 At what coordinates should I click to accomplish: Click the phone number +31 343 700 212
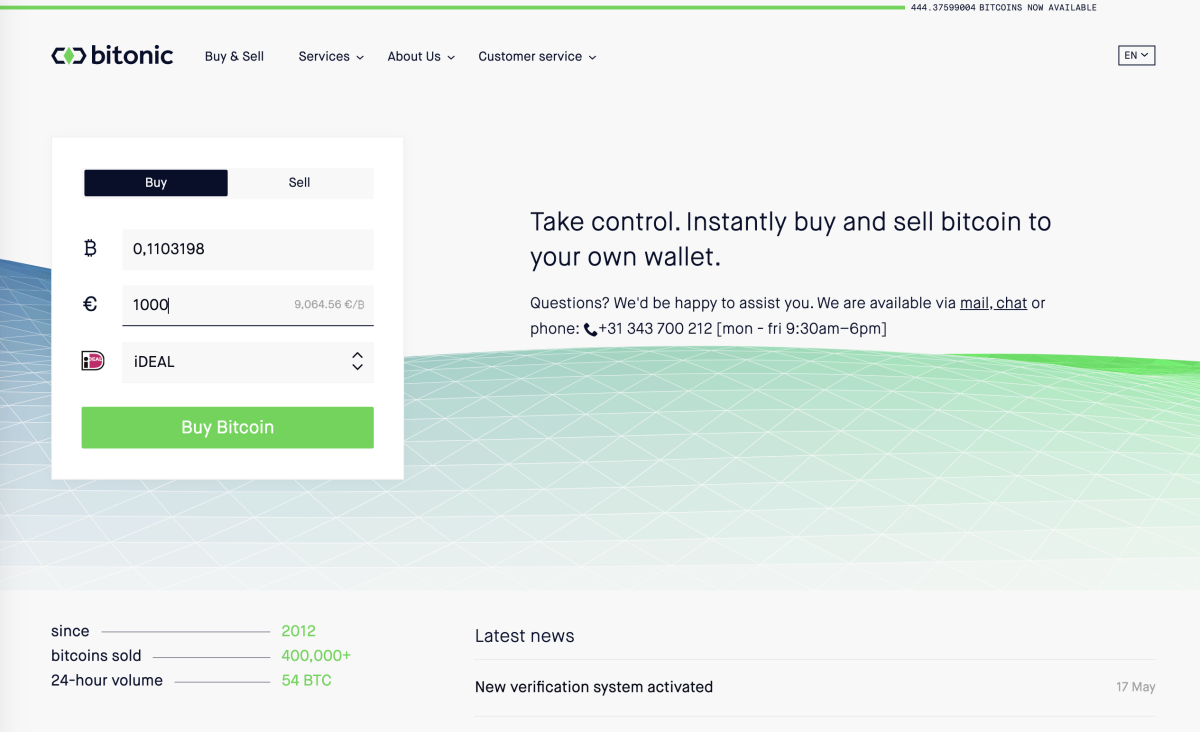click(655, 329)
